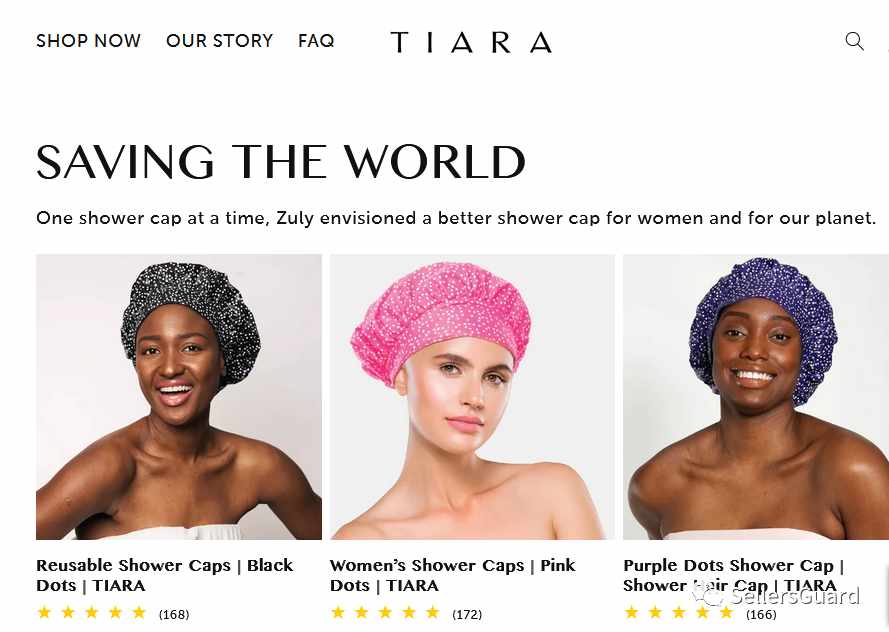Image resolution: width=889 pixels, height=632 pixels.
Task: View the 168 reviews count
Action: [174, 614]
